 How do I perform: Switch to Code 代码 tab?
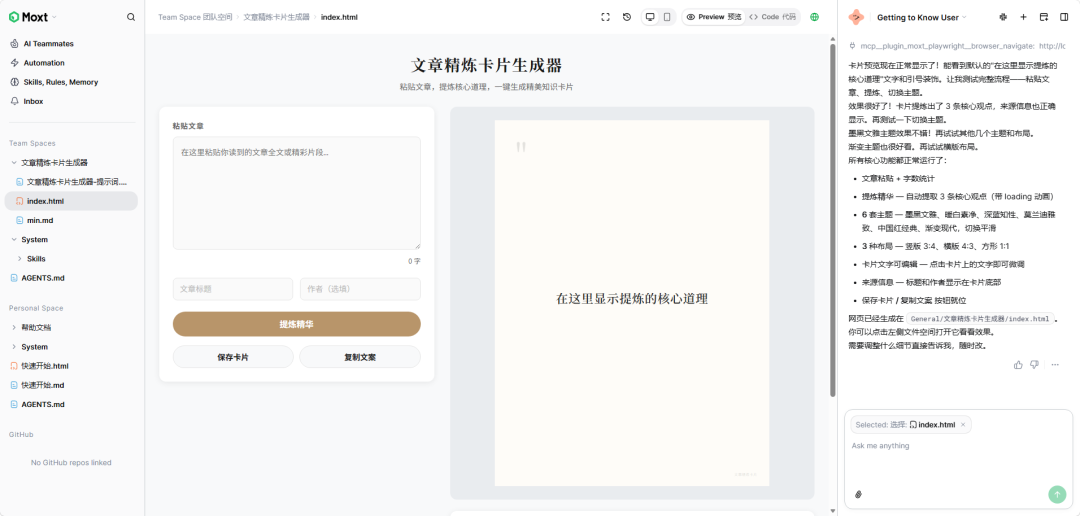tap(772, 17)
